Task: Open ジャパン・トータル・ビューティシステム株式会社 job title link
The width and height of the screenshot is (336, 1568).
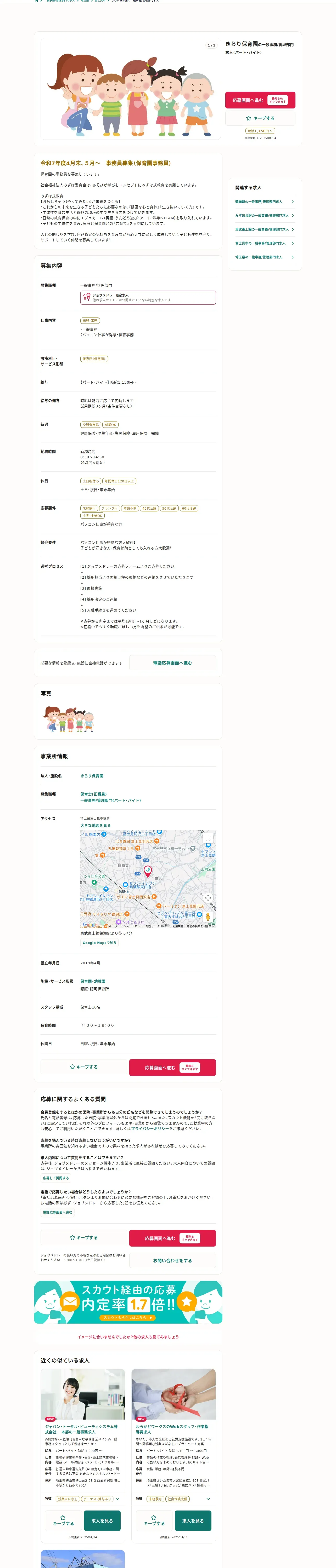Action: pos(81,1429)
